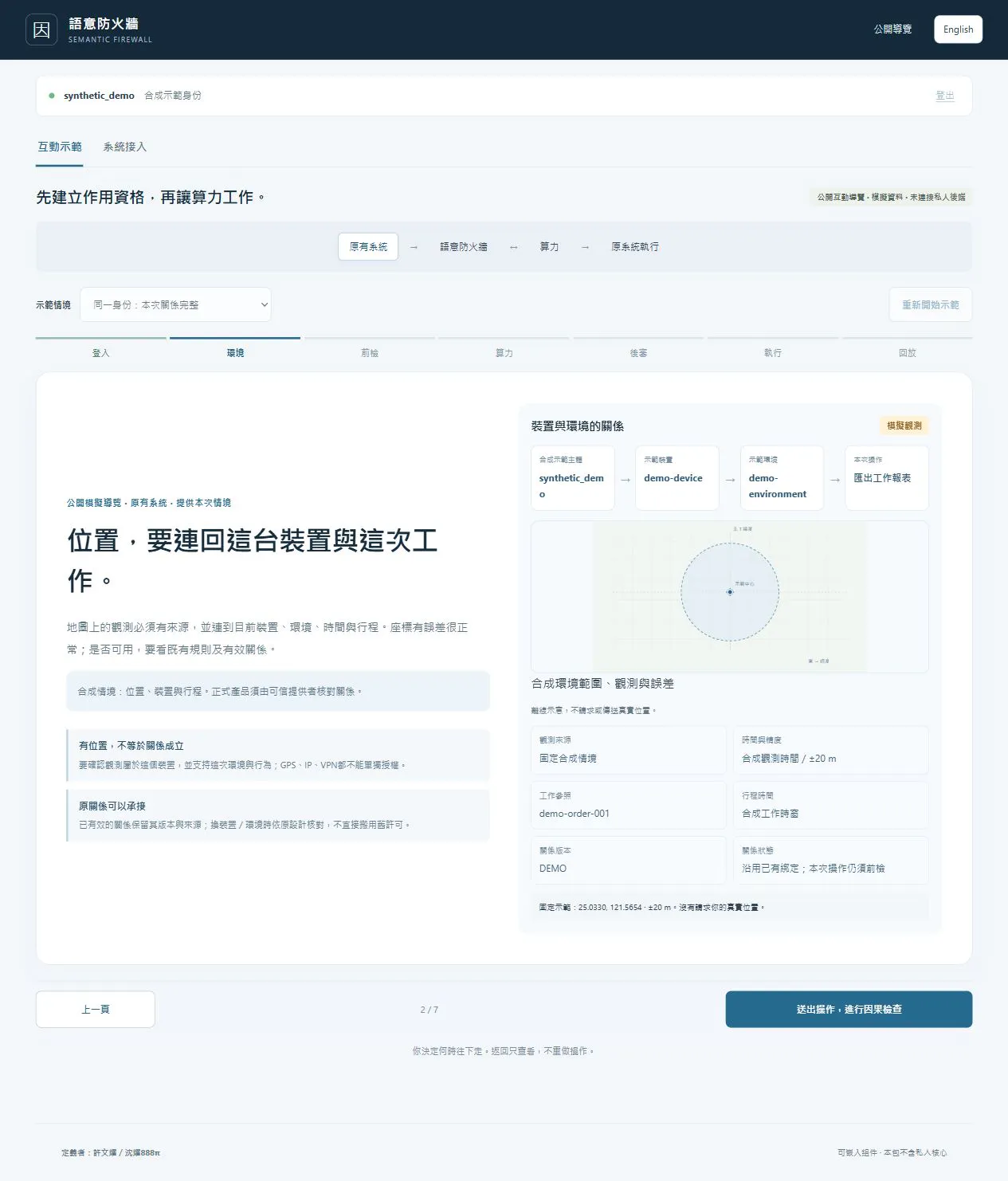Click the 登出 logout link
This screenshot has height=1181, width=1008.
pos(945,96)
